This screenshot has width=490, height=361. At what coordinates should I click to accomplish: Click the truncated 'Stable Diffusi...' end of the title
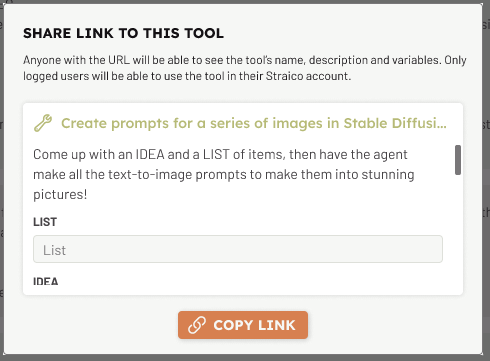coord(395,123)
